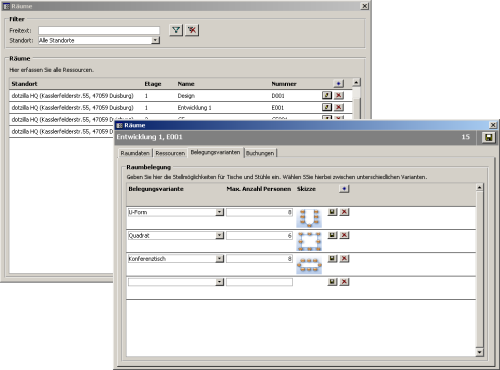Screen dimensions: 500x370
Task: Switch to the Ressourcen tab
Action: tap(170, 153)
